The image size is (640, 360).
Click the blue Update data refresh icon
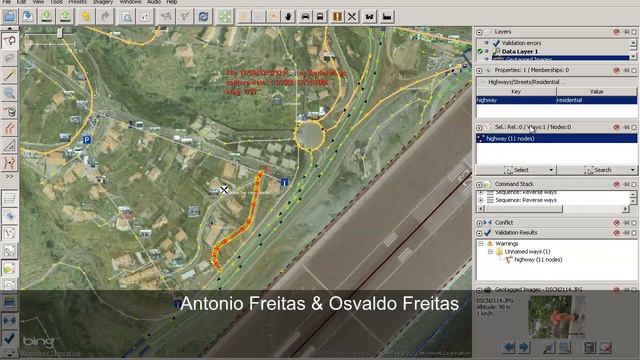point(203,17)
